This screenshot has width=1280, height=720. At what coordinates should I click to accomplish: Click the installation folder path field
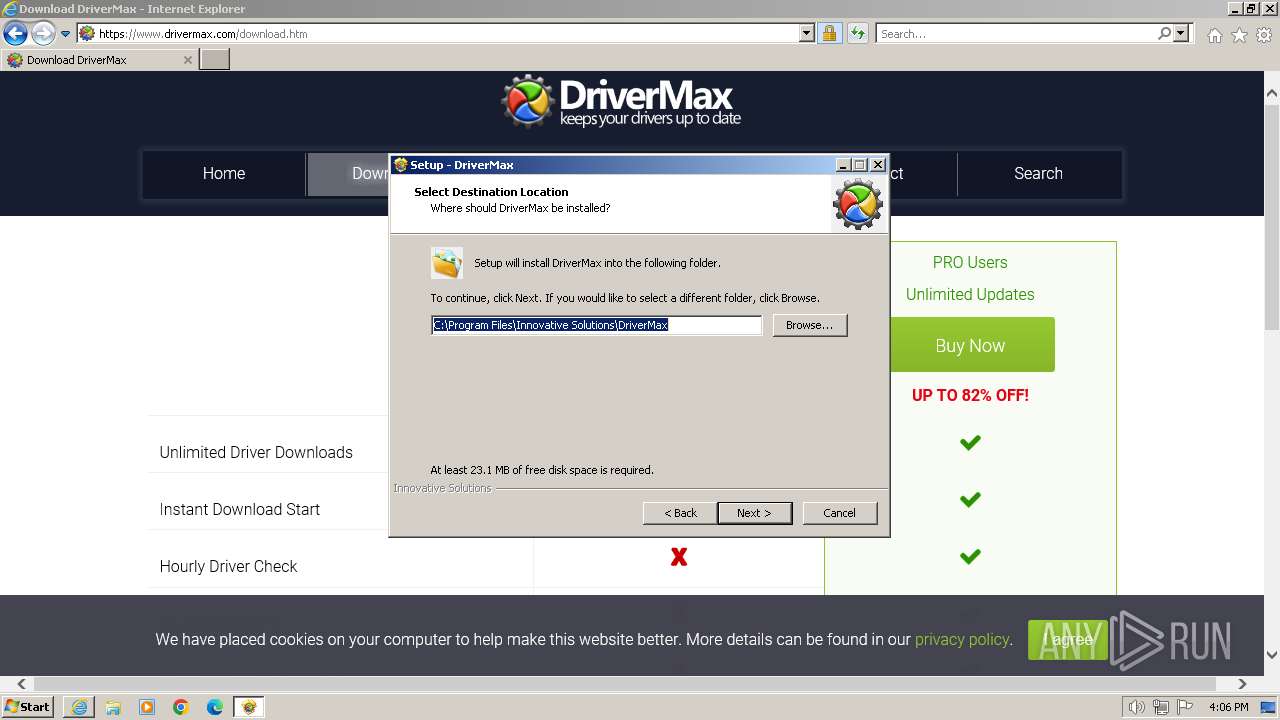point(596,325)
